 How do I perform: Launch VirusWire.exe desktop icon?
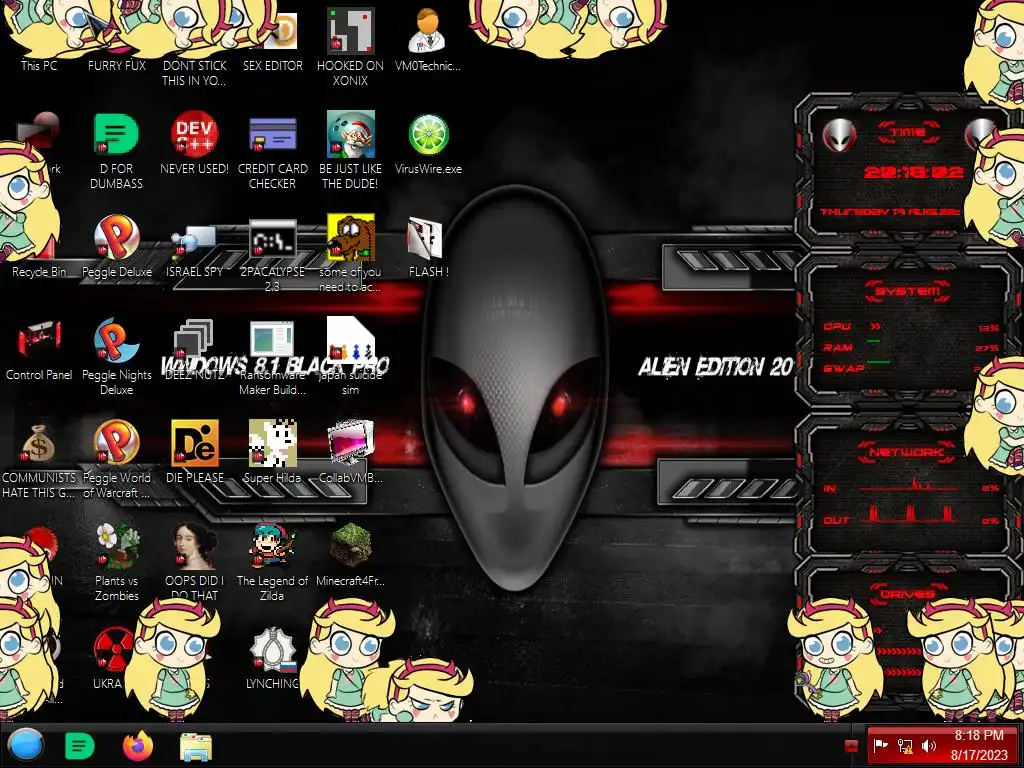[x=428, y=134]
